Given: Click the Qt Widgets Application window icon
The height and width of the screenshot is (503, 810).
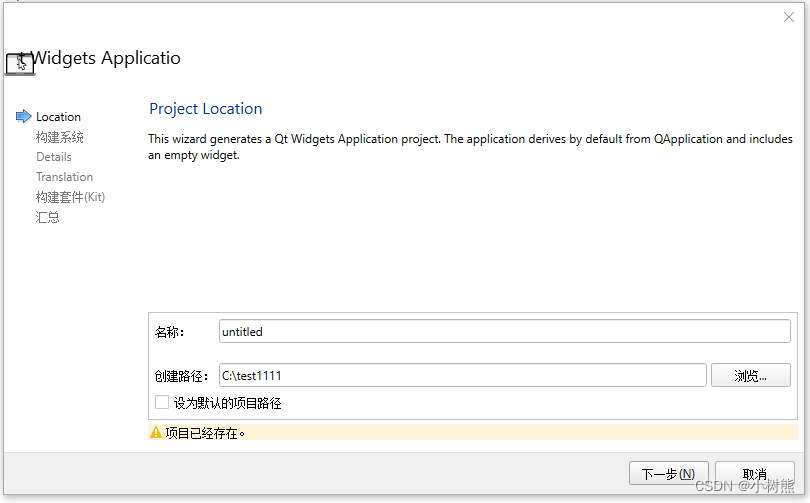Looking at the screenshot, I should point(20,64).
